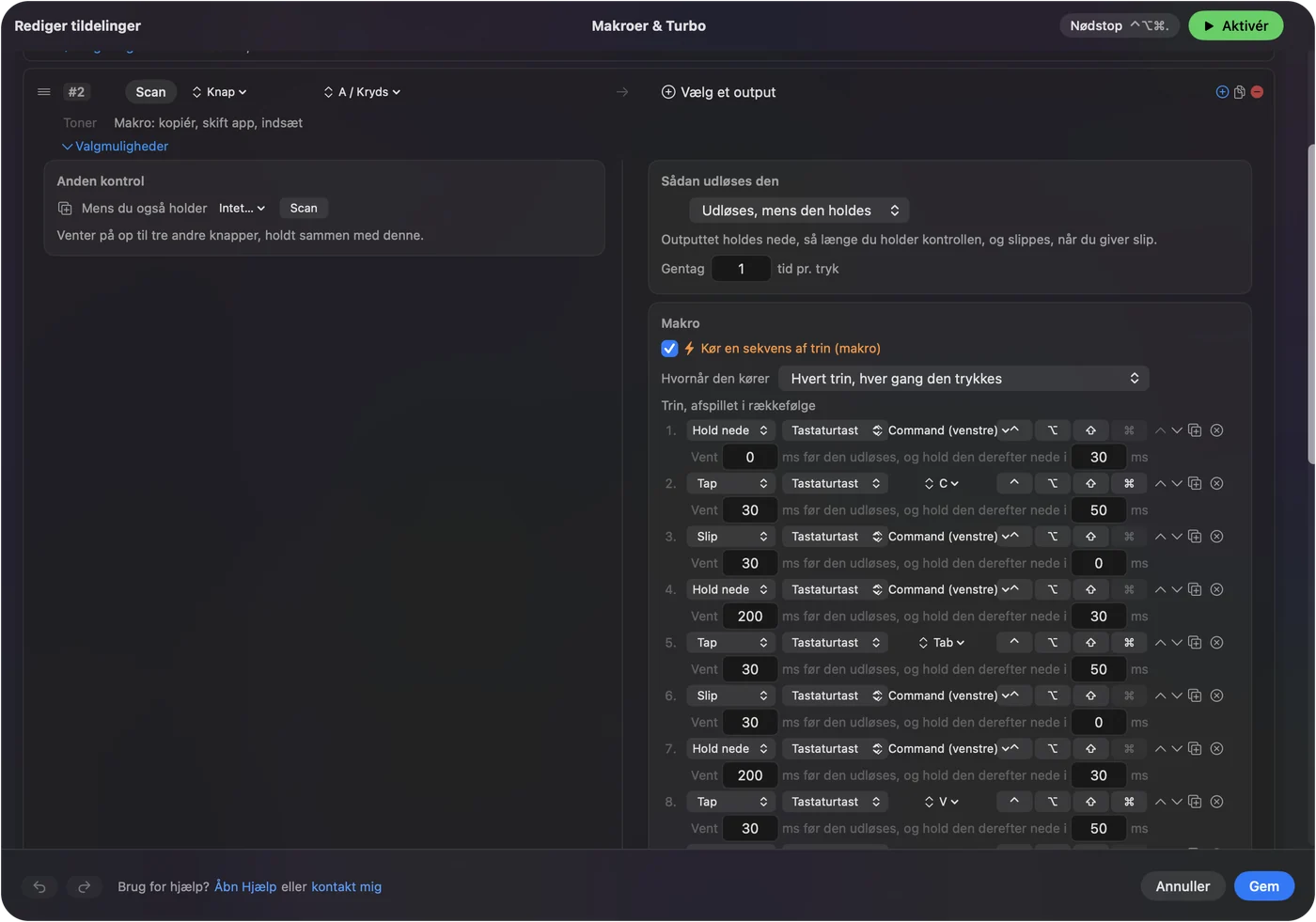Open the Knap control type dropdown
1316x922 pixels.
point(219,92)
